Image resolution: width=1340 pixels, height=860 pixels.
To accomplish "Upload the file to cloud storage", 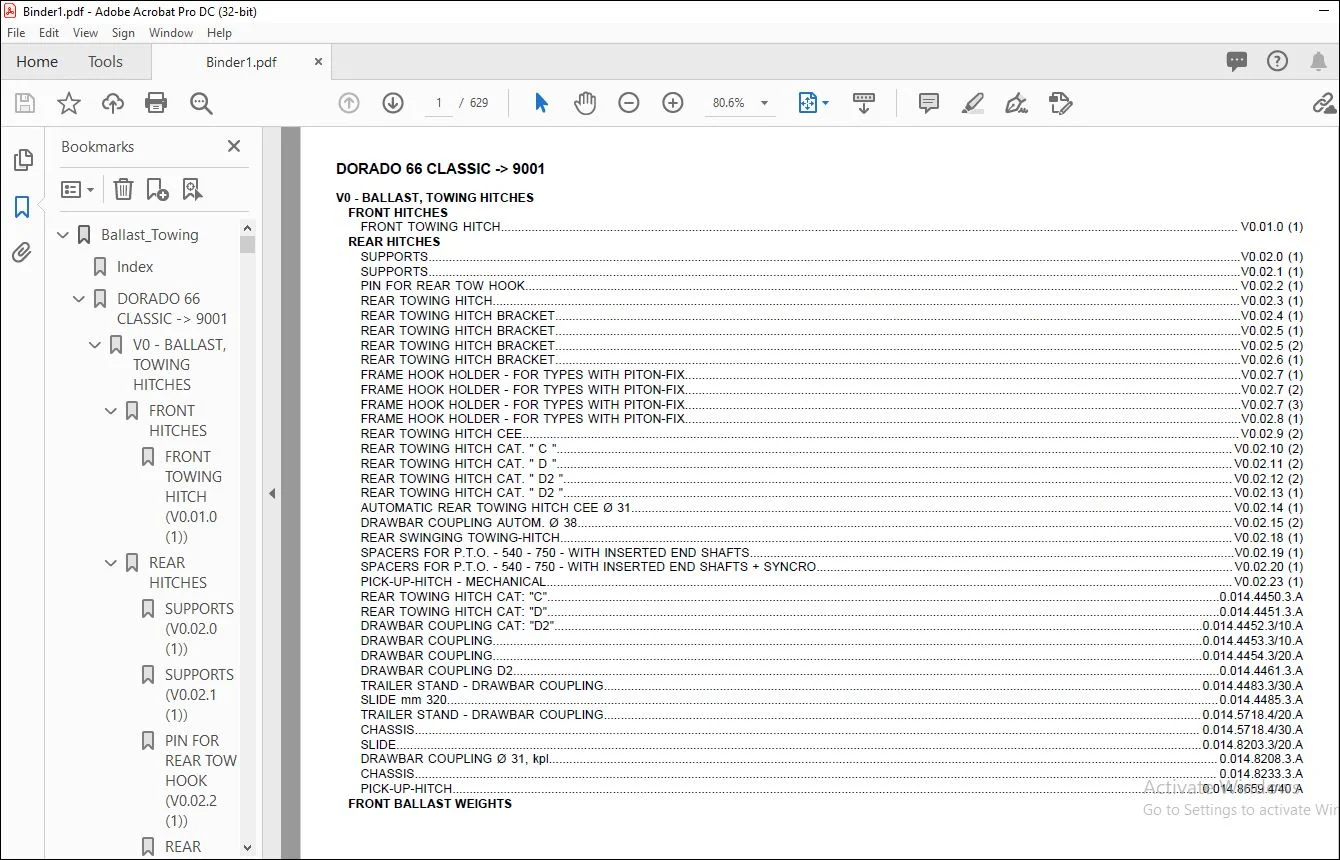I will [113, 103].
